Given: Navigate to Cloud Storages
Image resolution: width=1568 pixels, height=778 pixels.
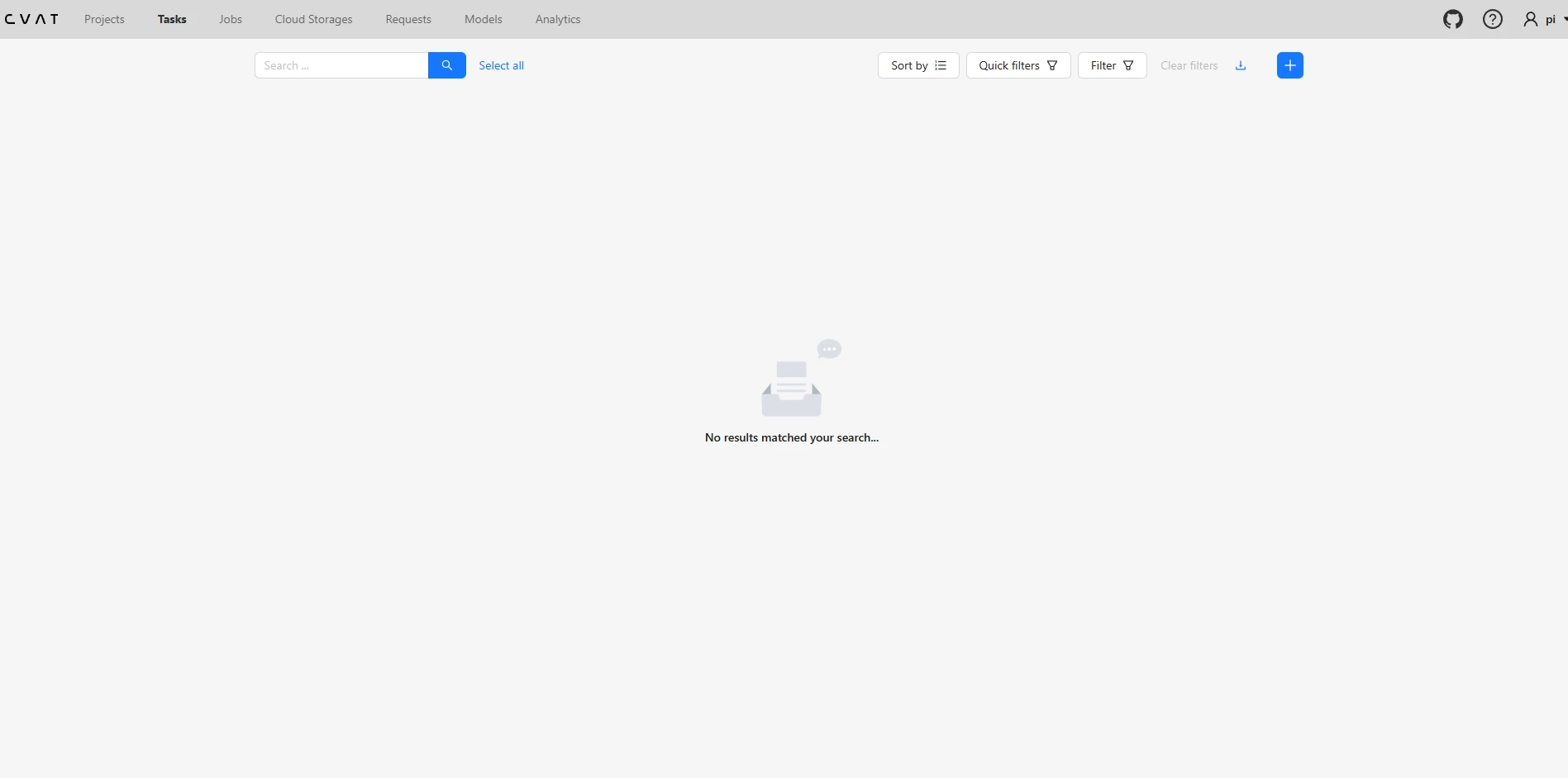Looking at the screenshot, I should pos(314,19).
